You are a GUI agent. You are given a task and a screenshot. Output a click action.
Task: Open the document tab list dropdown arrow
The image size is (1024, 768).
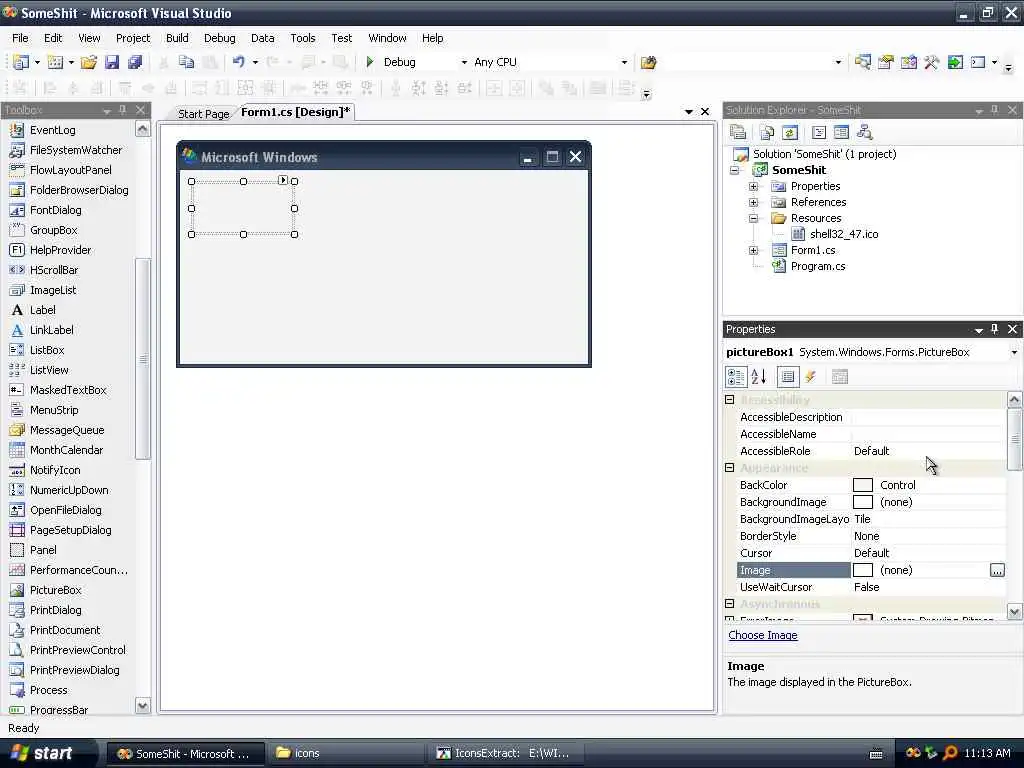[x=688, y=112]
